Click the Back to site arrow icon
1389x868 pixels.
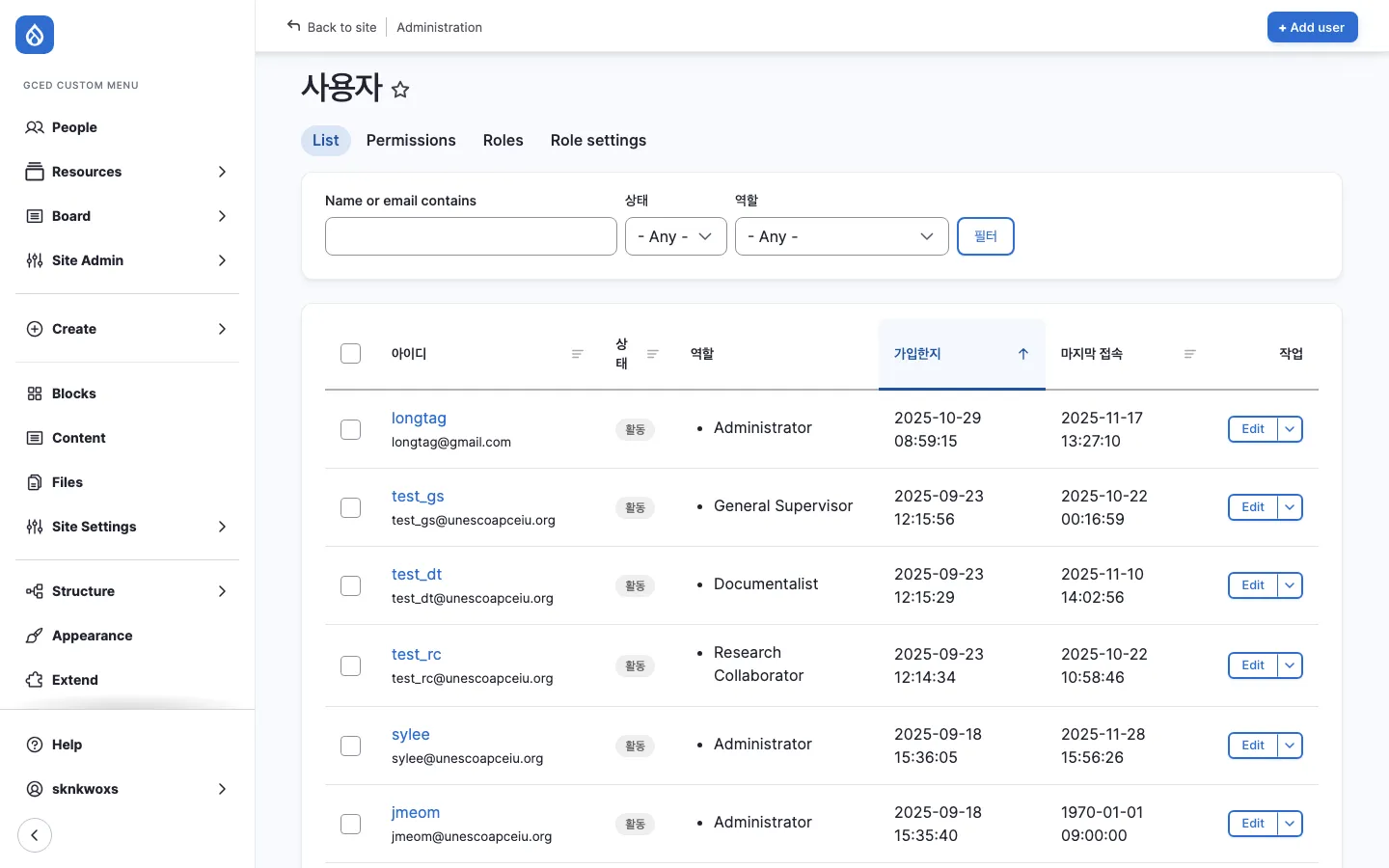(x=293, y=26)
